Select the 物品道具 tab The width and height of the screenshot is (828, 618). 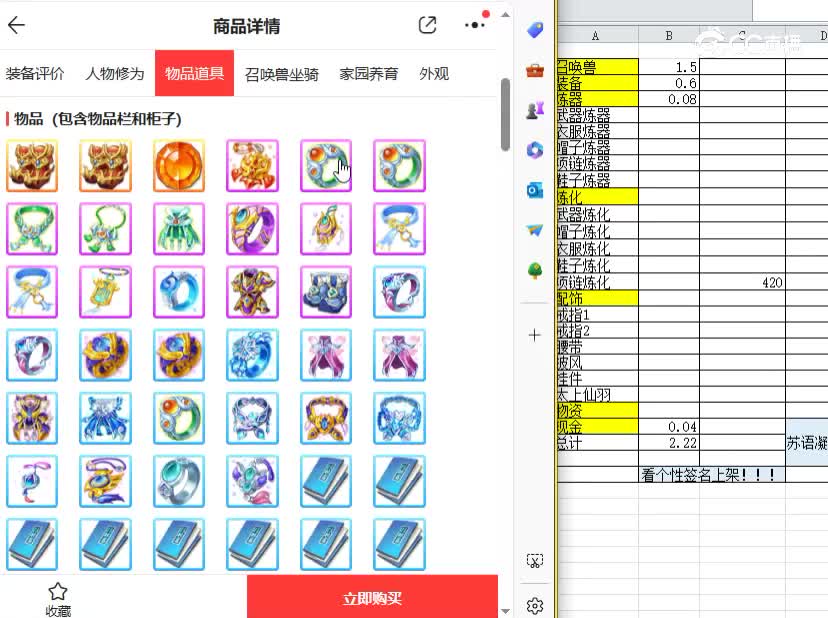click(x=194, y=73)
